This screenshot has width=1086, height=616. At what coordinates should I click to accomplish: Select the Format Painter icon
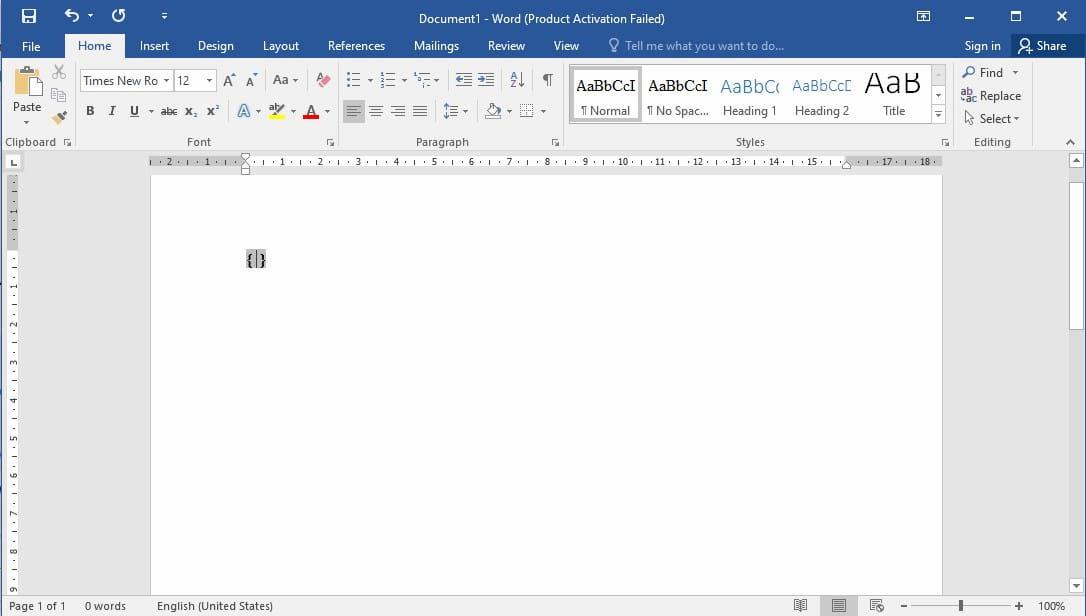[59, 116]
